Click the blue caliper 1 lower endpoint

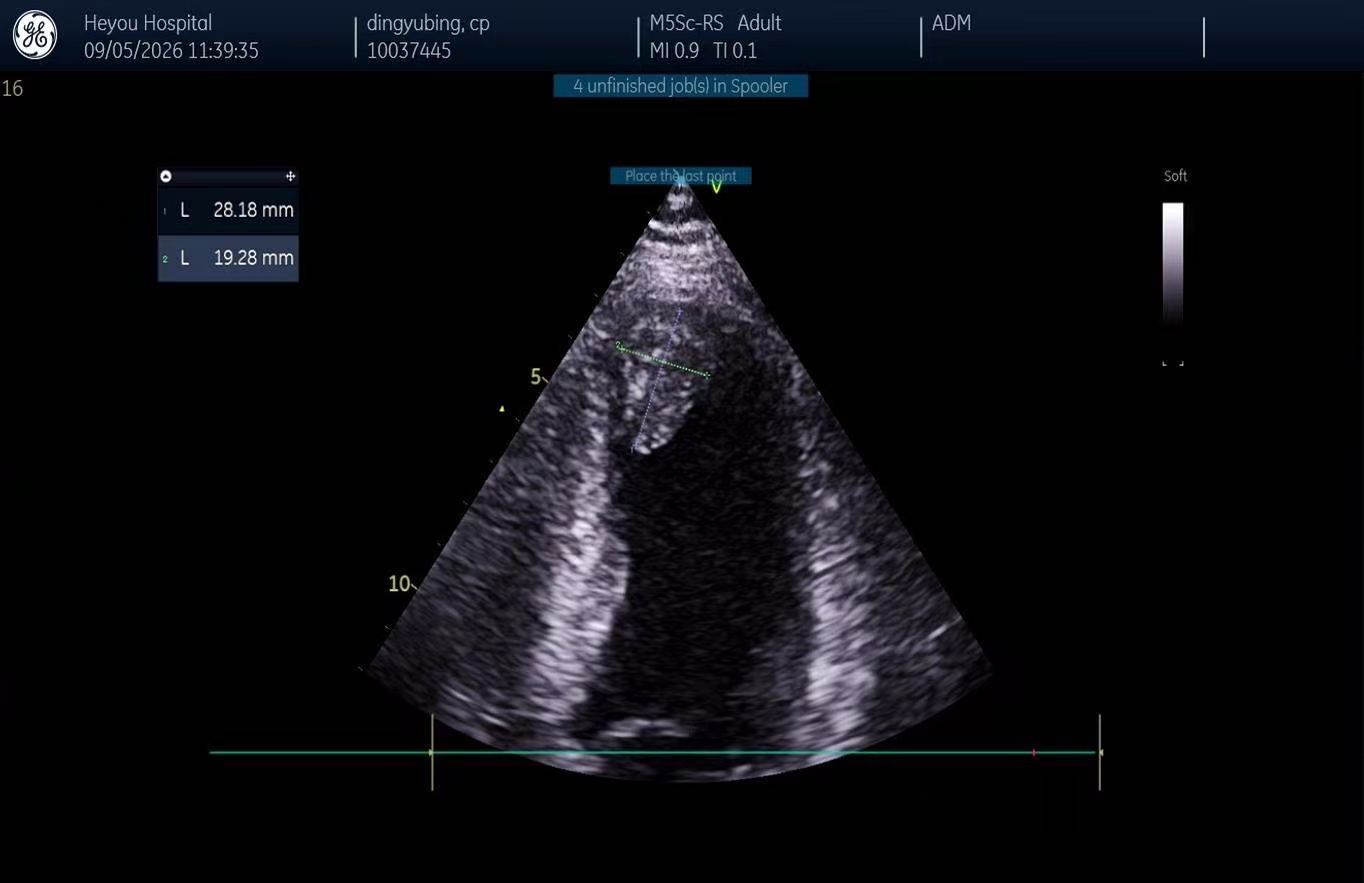(x=633, y=449)
